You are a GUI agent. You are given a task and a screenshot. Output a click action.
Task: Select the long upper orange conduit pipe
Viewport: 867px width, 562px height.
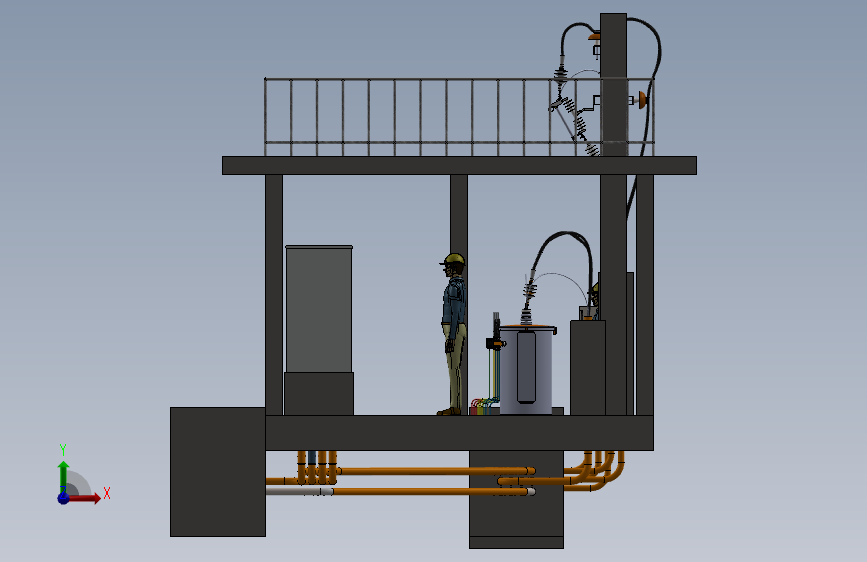coord(436,471)
